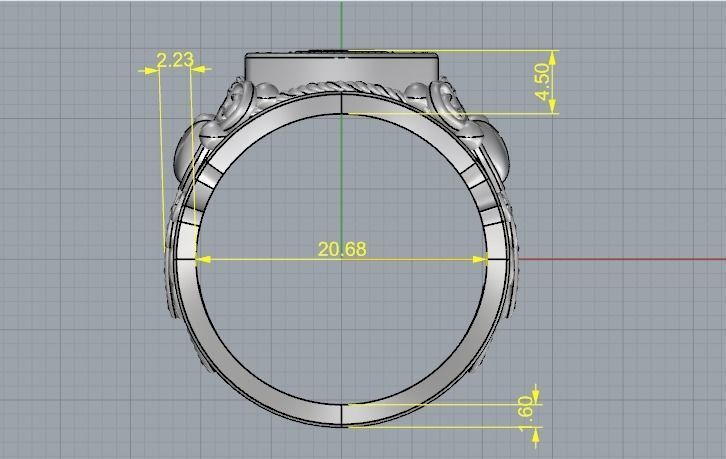Click the flat top bezel of the ring
Image resolution: width=726 pixels, height=459 pixels.
[x=342, y=68]
